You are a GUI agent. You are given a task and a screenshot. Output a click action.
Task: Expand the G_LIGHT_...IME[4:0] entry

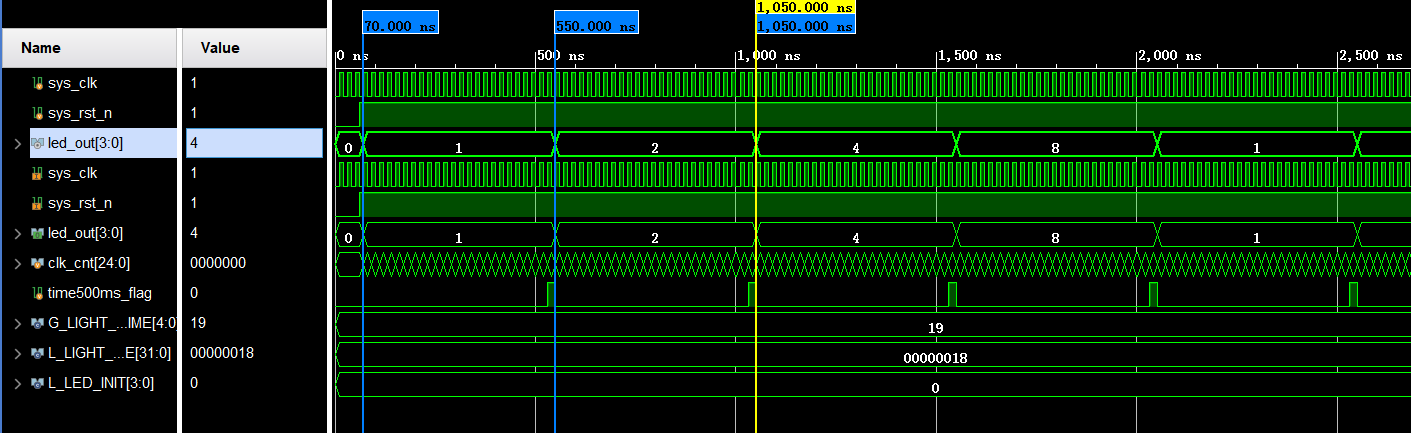18,323
